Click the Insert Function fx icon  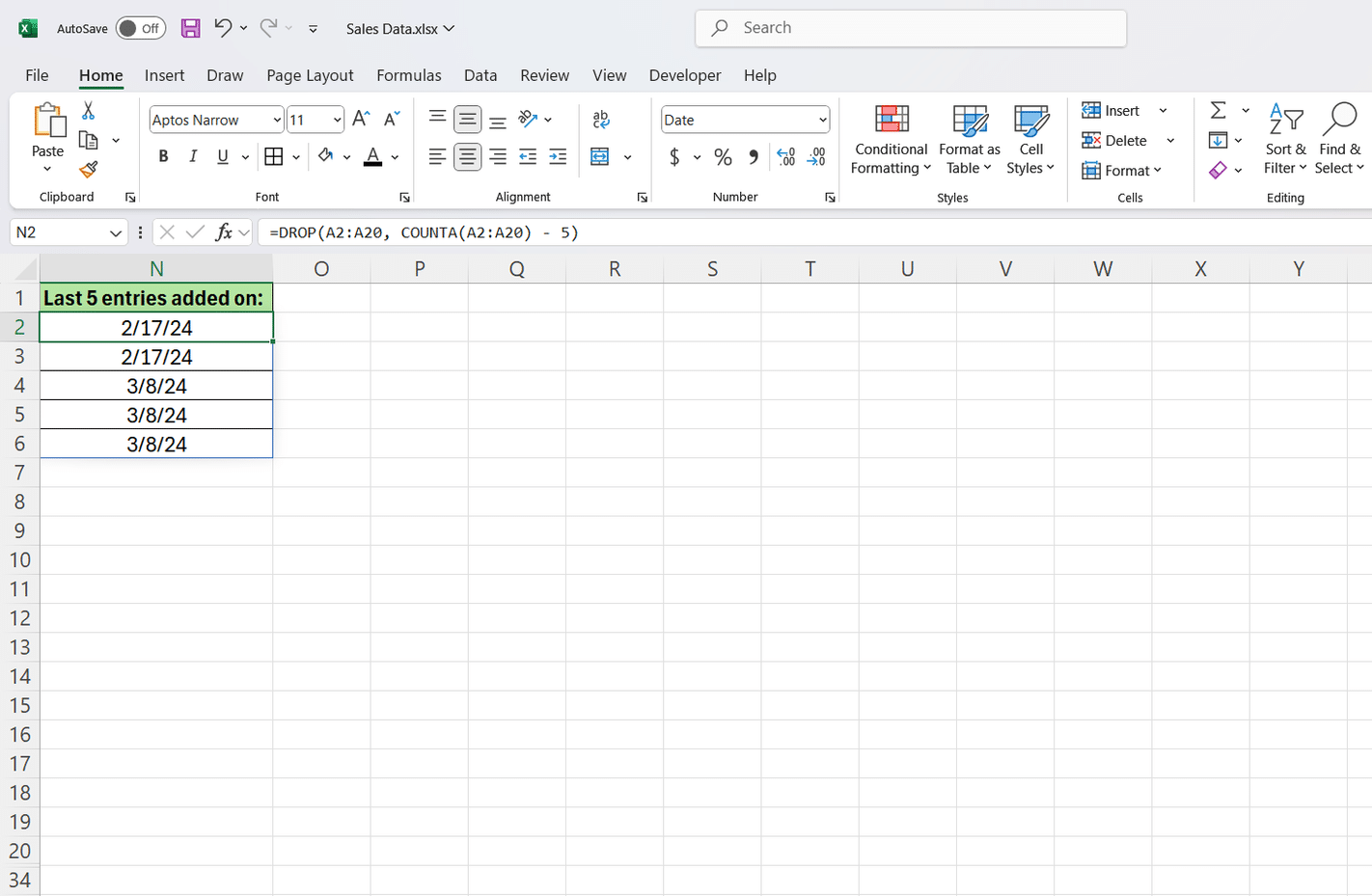[x=224, y=231]
